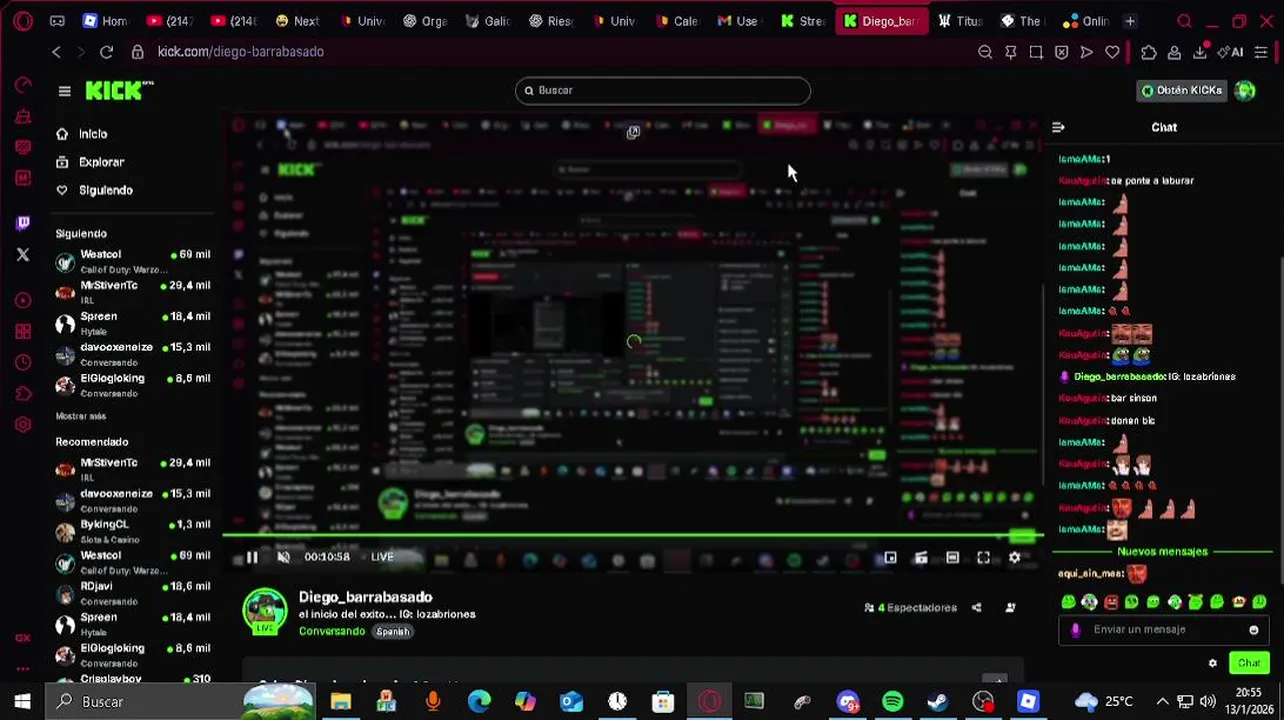Pause the stream video

(252, 557)
